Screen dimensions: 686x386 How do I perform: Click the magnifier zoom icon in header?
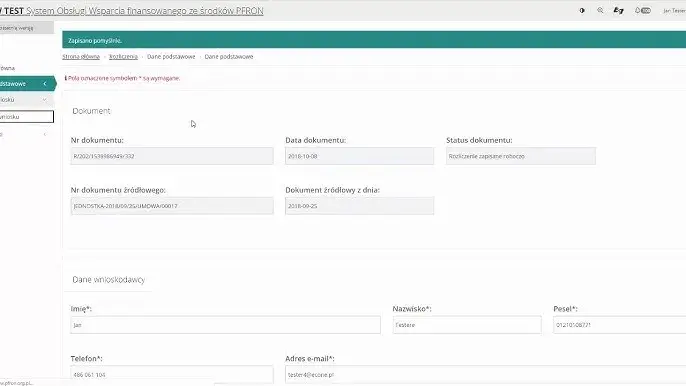600,11
